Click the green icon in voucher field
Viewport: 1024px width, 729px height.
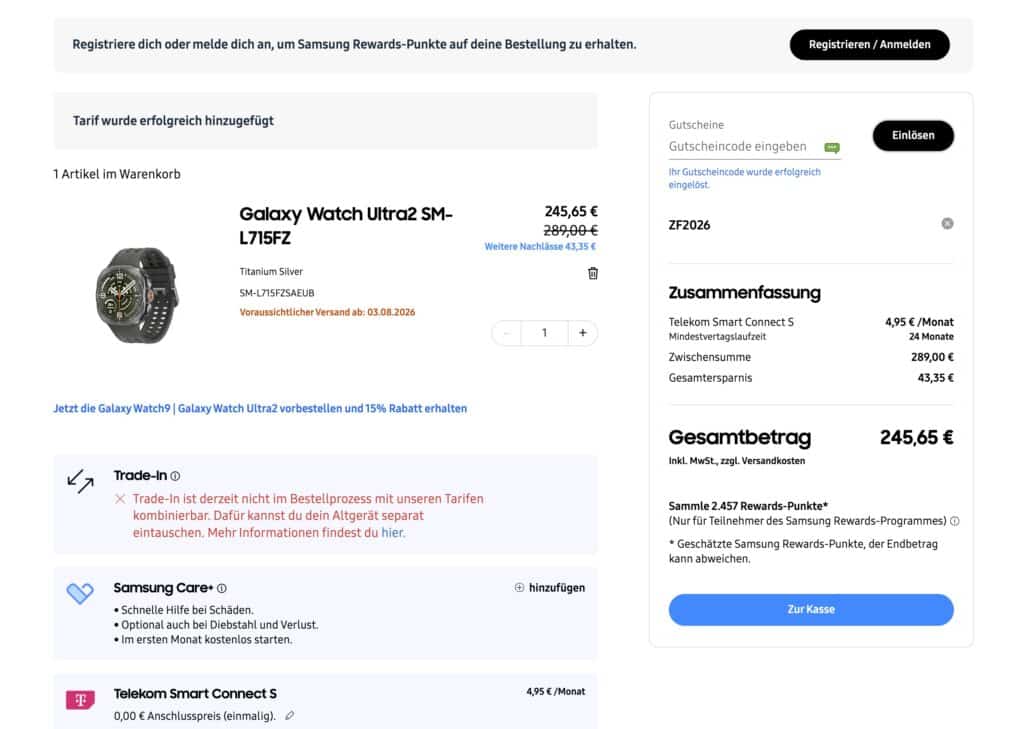(x=831, y=147)
